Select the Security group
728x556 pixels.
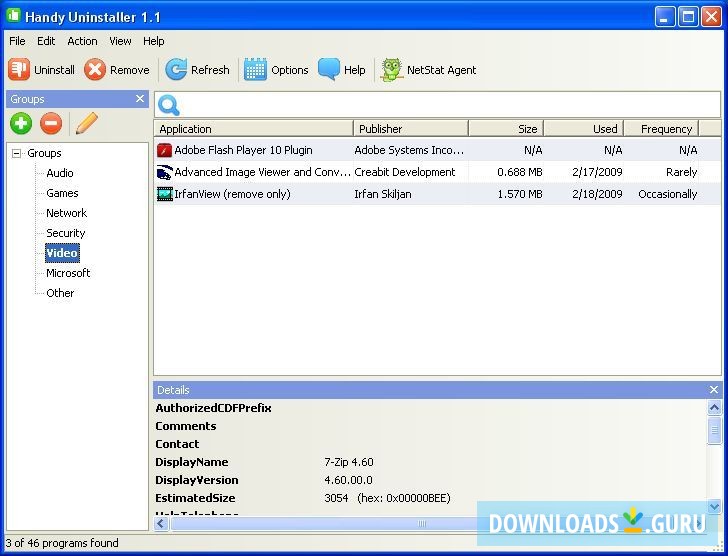(x=65, y=233)
